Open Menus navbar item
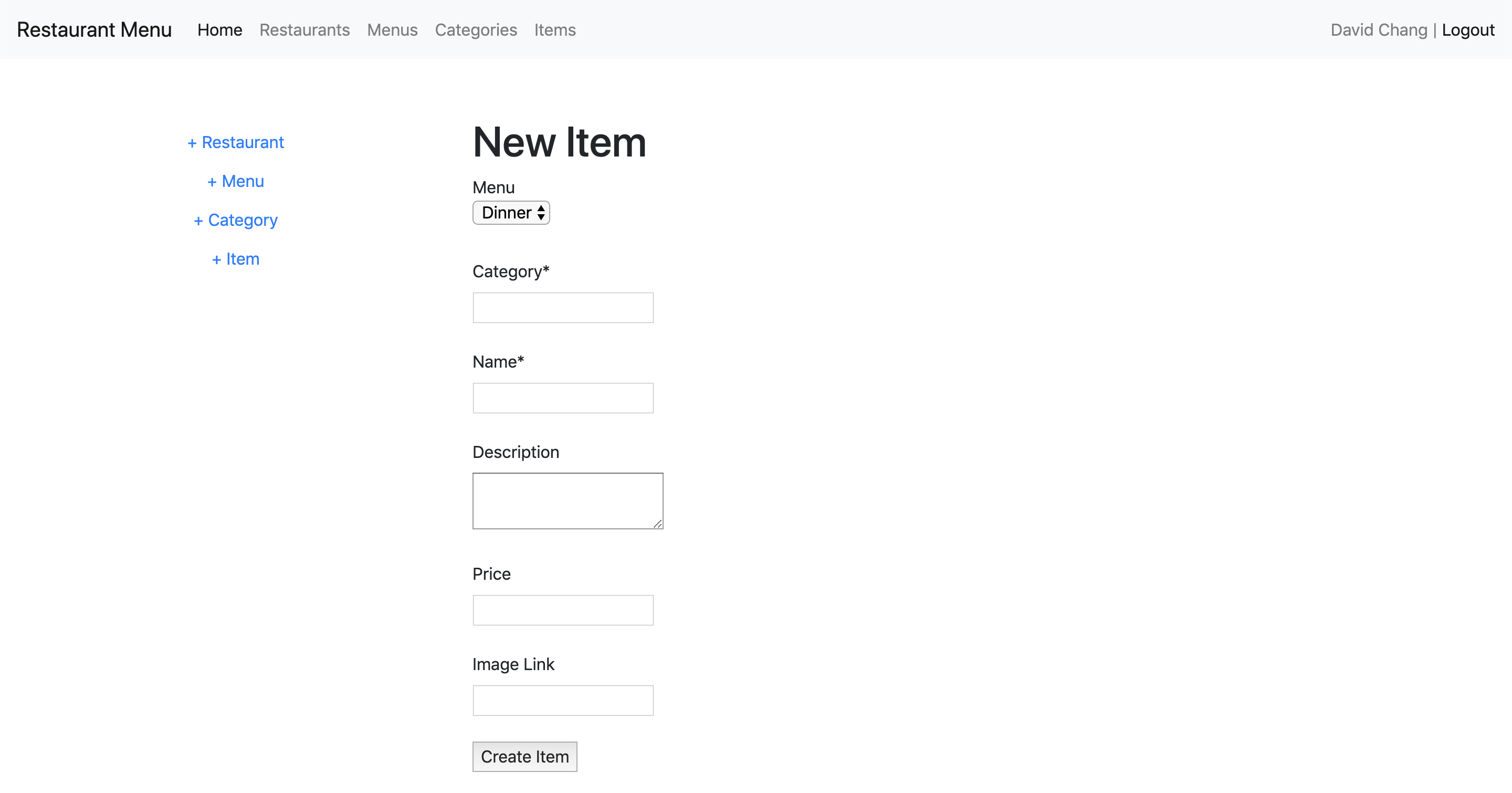1512x793 pixels. tap(392, 30)
